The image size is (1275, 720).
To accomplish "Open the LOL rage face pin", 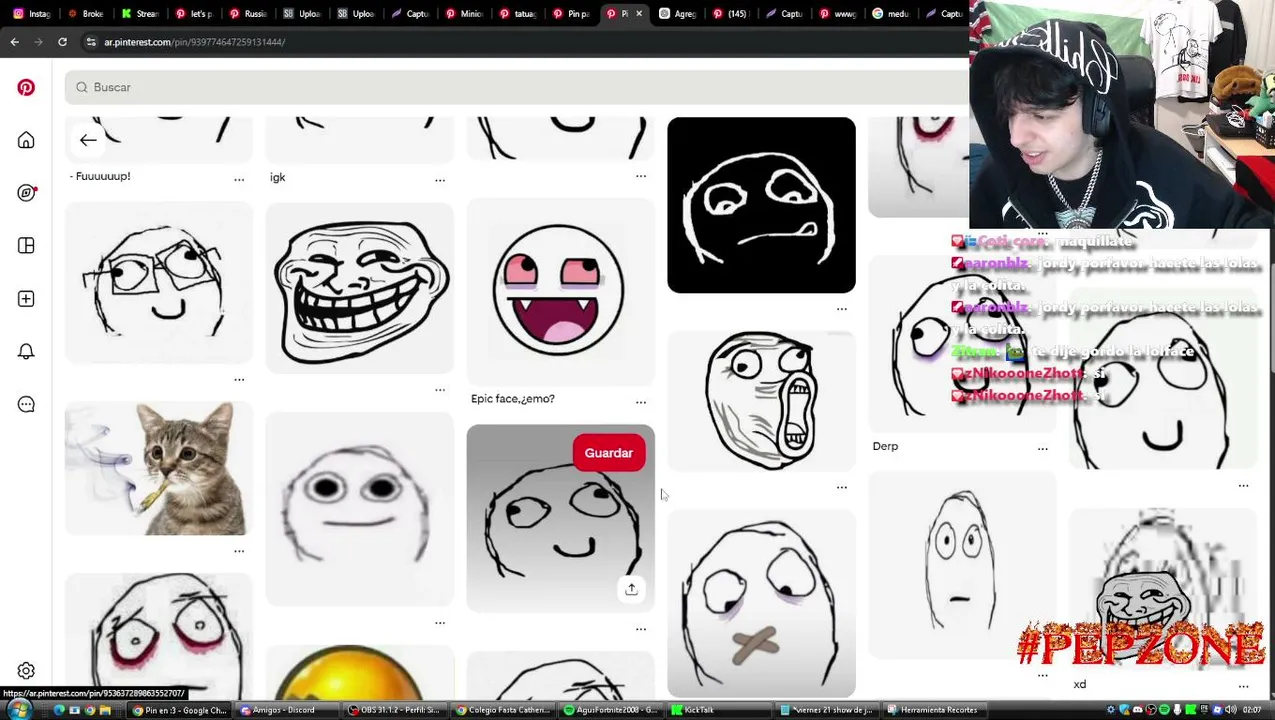I will (x=761, y=401).
